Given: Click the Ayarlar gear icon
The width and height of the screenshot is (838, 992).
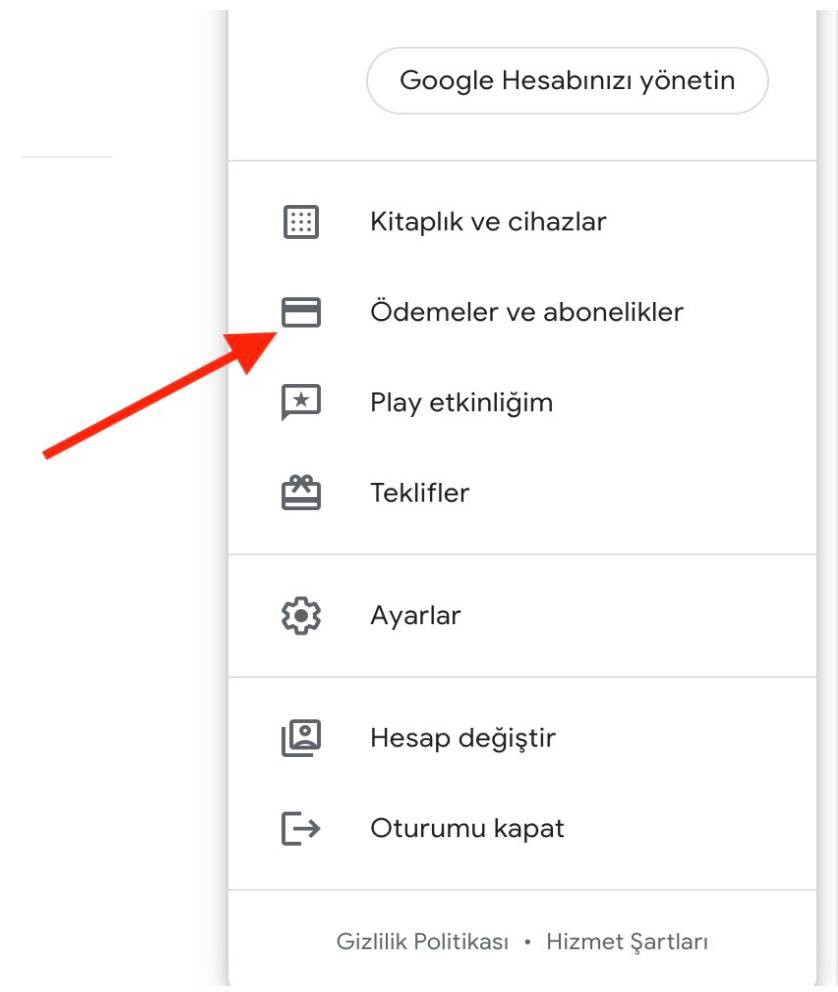Looking at the screenshot, I should tap(301, 615).
